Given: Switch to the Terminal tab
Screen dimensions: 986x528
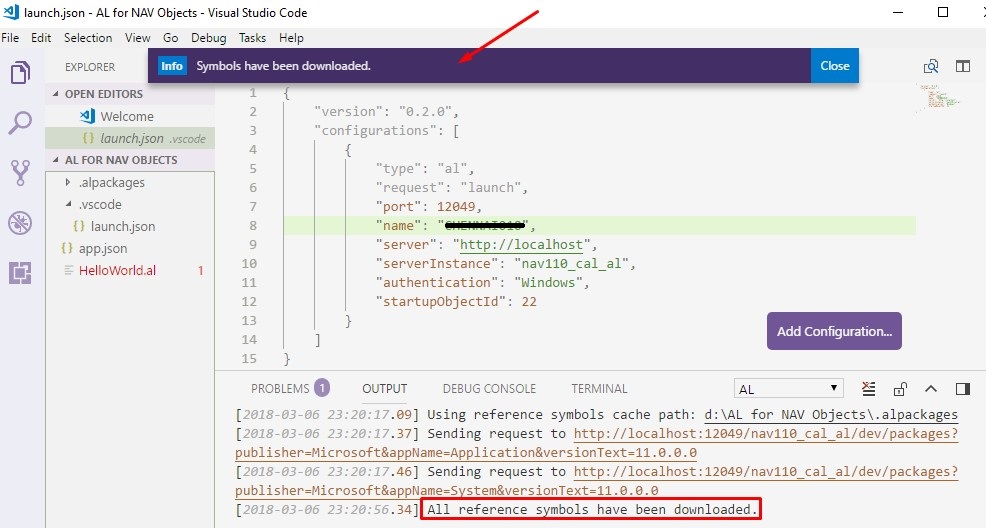Looking at the screenshot, I should (x=599, y=388).
